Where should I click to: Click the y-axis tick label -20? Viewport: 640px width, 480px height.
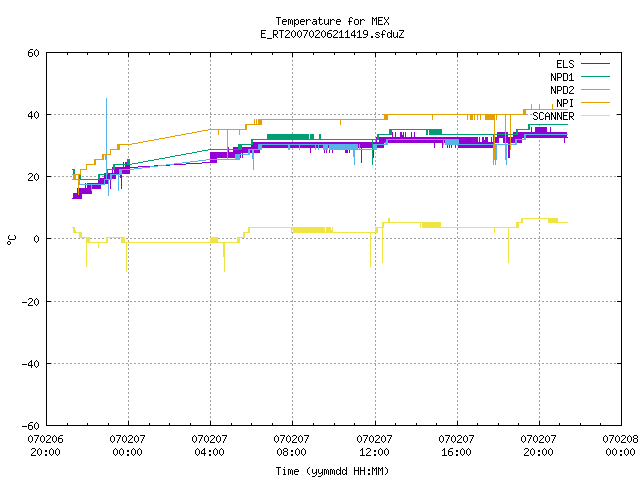(31, 302)
